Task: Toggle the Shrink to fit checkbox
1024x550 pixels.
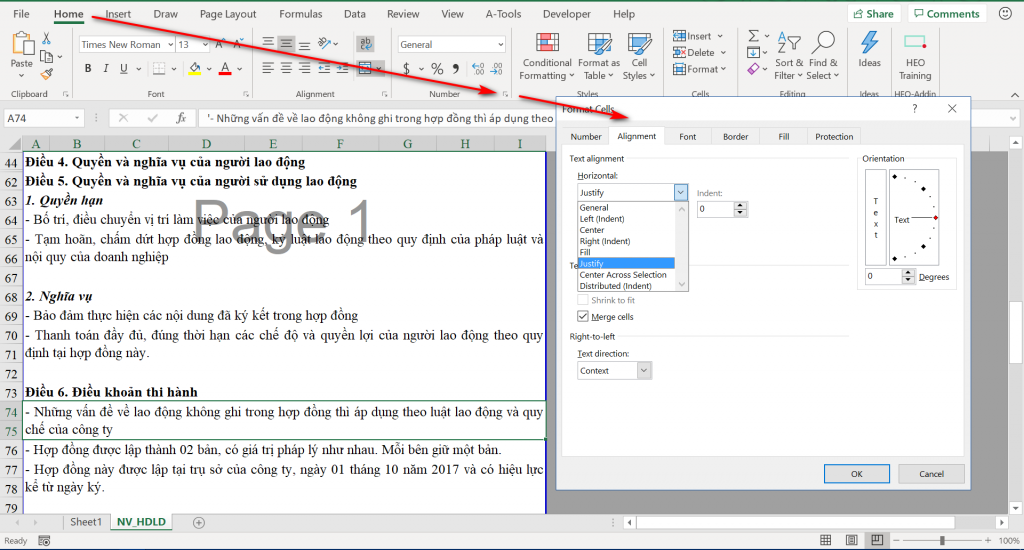Action: (583, 300)
